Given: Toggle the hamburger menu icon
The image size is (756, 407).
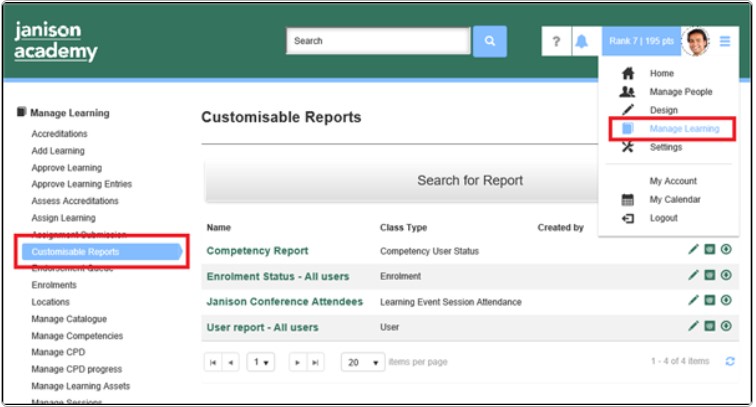Looking at the screenshot, I should click(725, 41).
